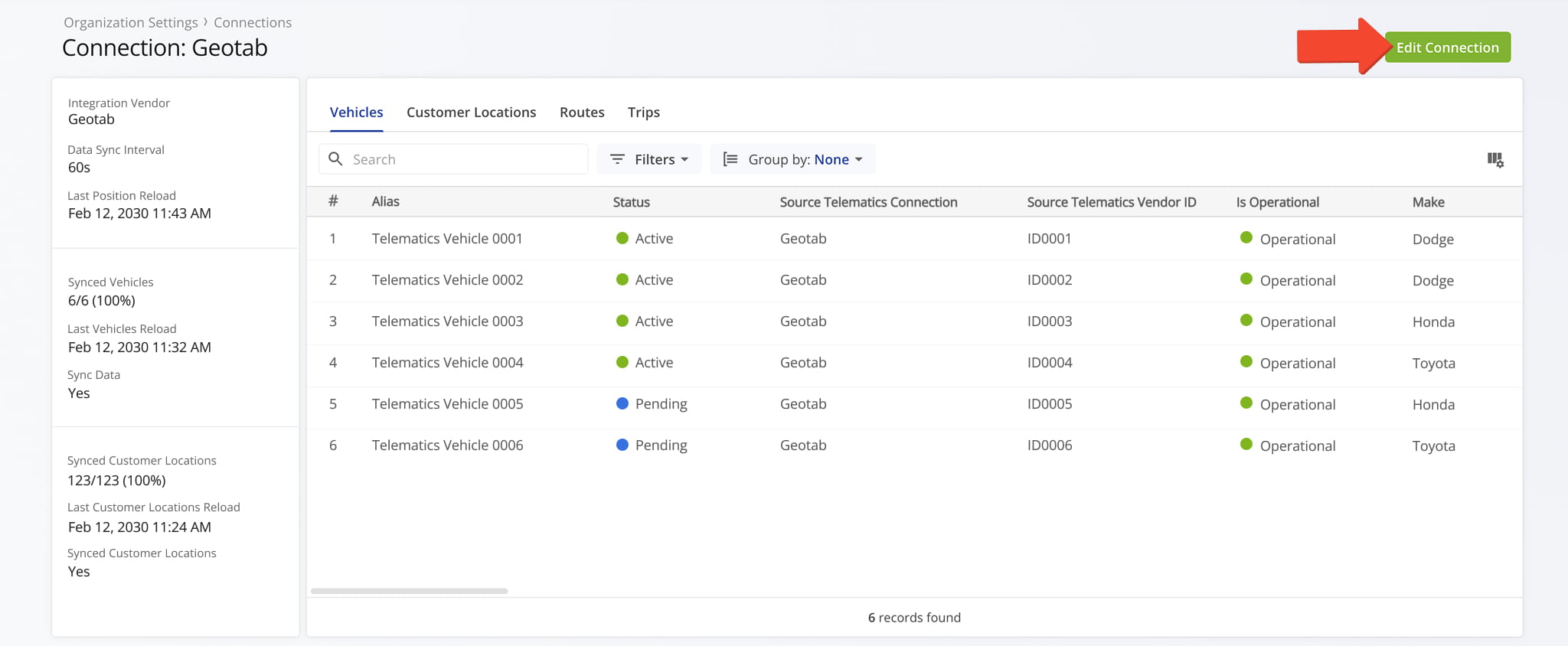Select Telematics Vehicle 0002 row alias

click(447, 280)
